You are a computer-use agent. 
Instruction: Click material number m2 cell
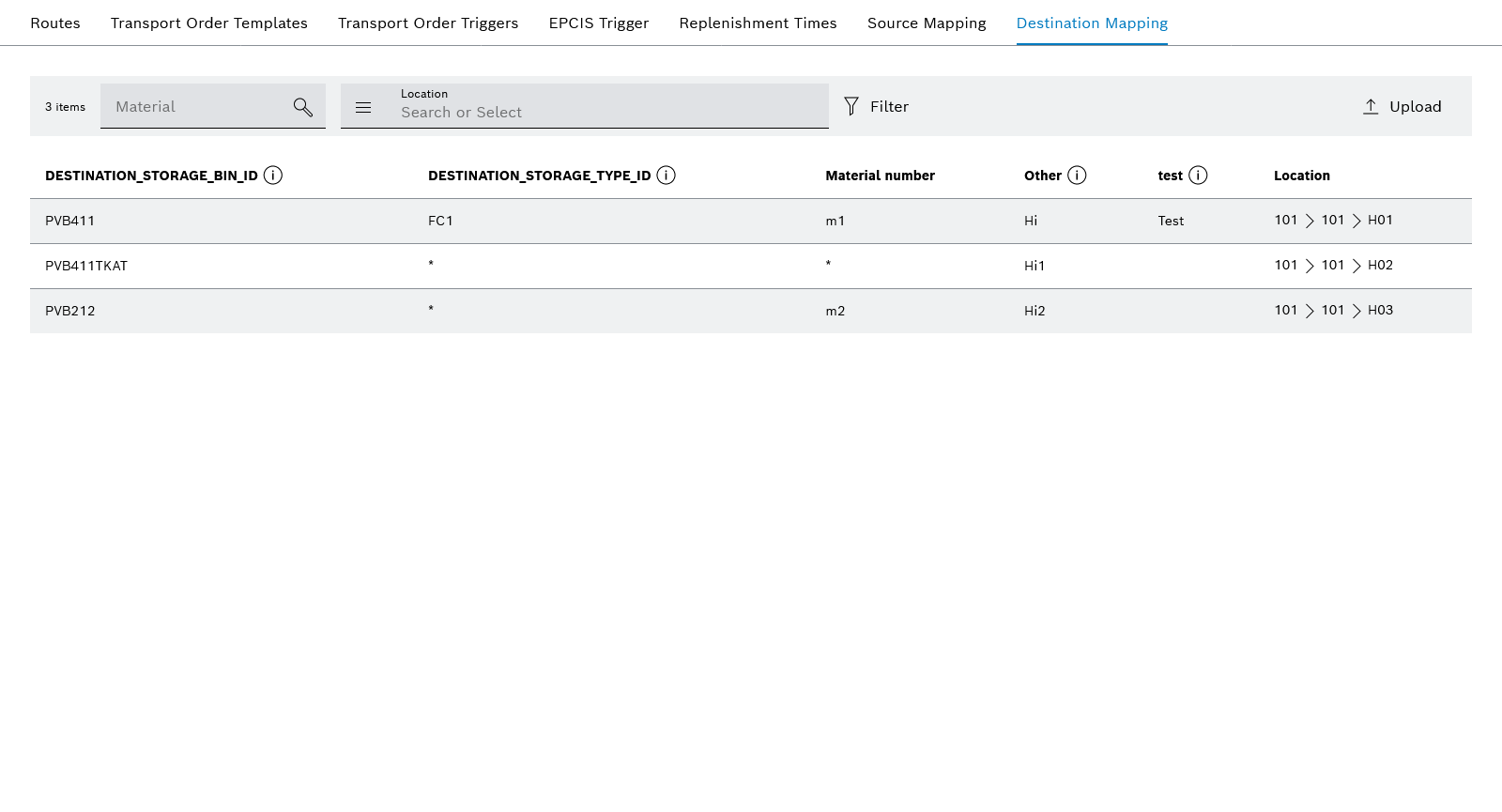(835, 311)
